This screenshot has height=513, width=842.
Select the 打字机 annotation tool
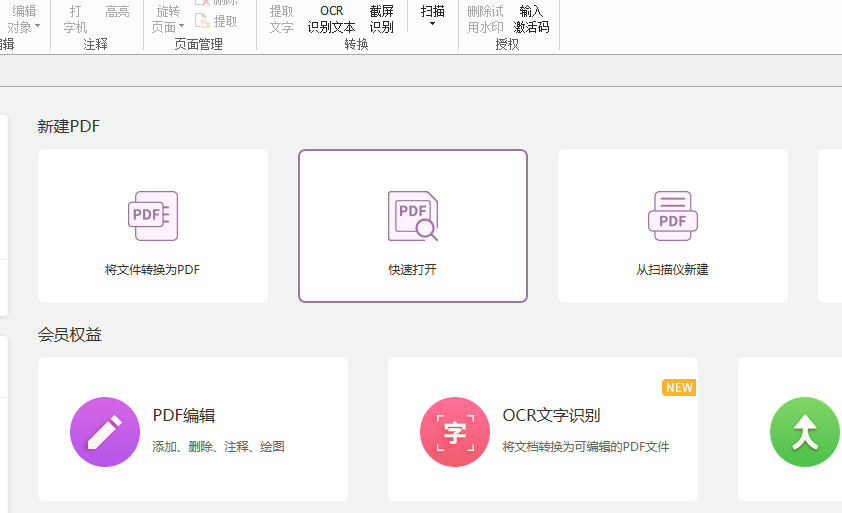pyautogui.click(x=75, y=19)
